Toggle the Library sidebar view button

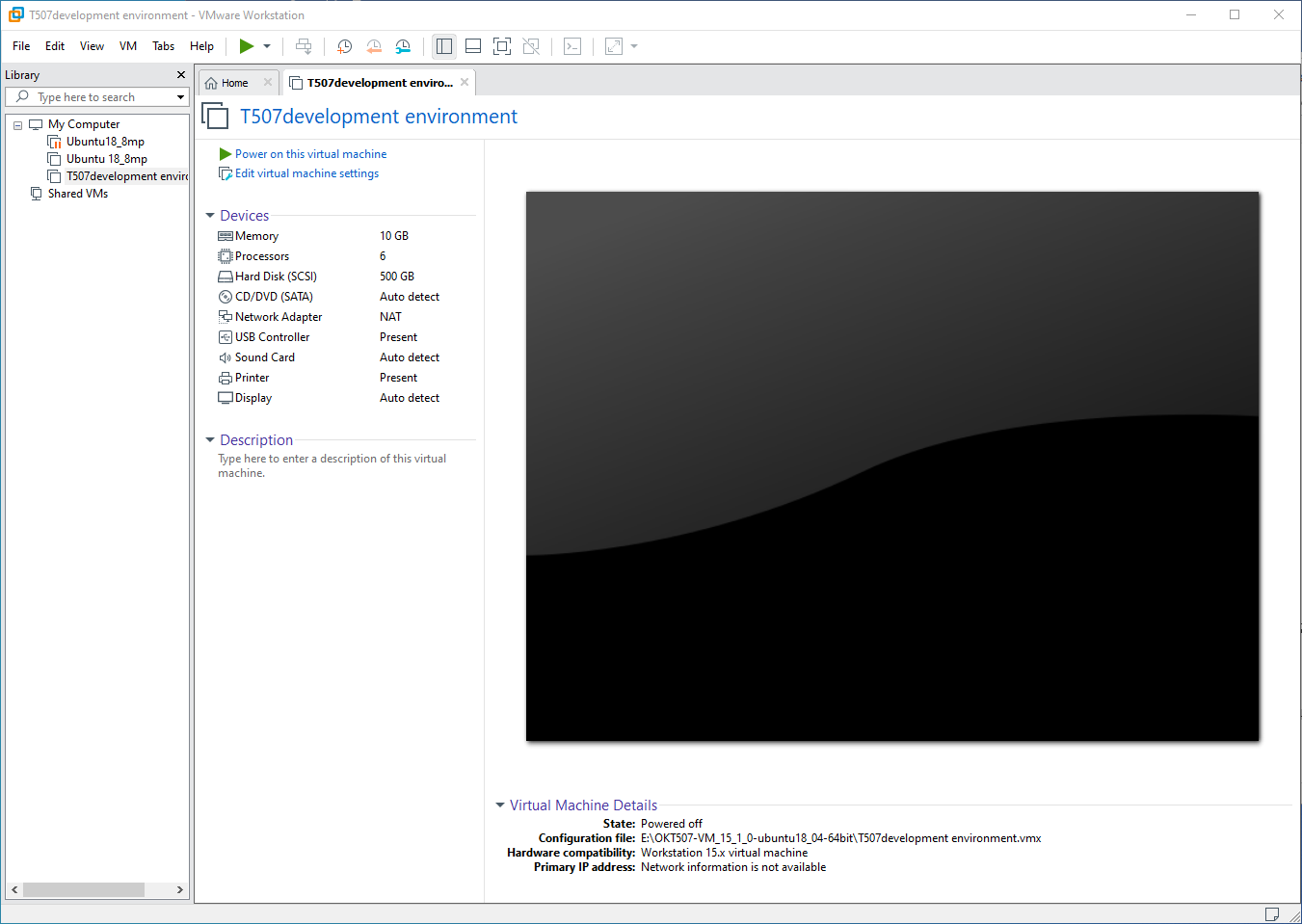(x=444, y=46)
